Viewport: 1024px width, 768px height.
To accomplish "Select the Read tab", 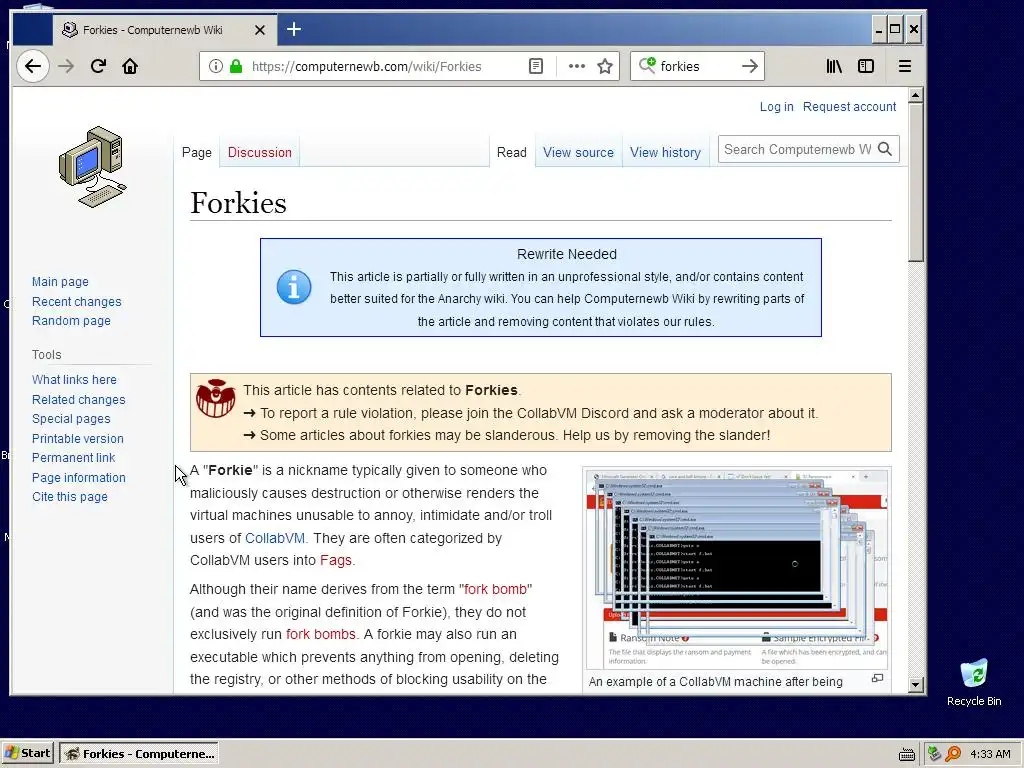I will tap(511, 152).
